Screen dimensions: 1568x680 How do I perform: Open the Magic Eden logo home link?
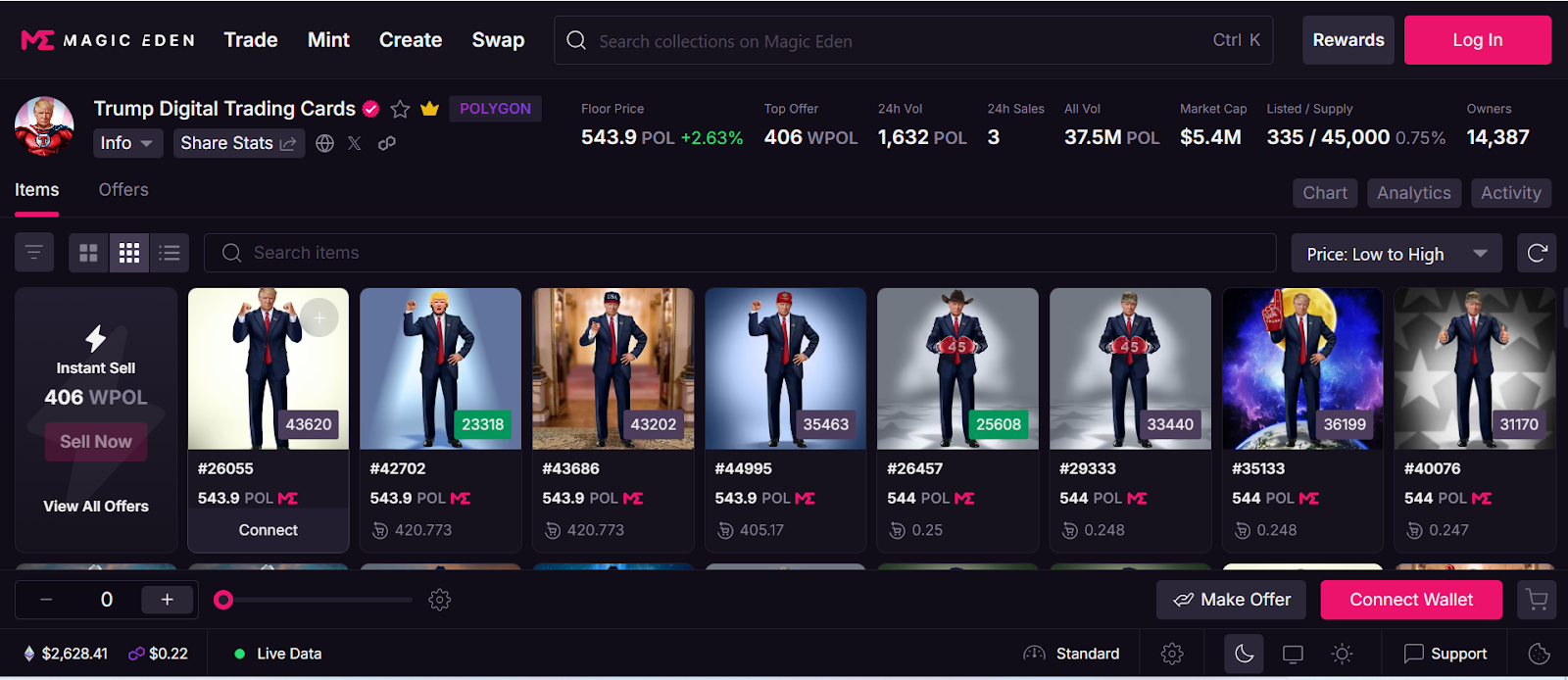(x=108, y=40)
